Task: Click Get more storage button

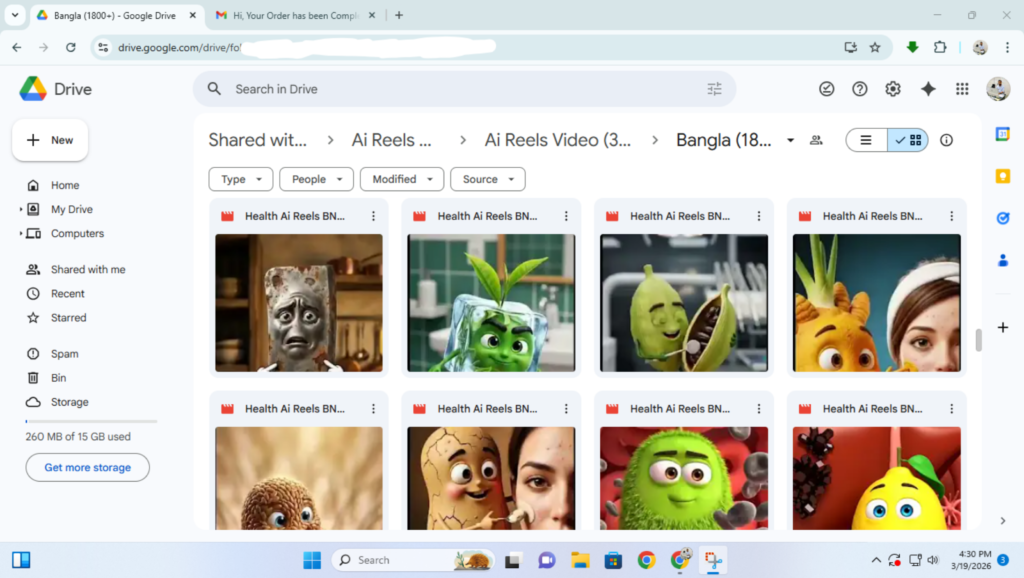Action: point(87,467)
